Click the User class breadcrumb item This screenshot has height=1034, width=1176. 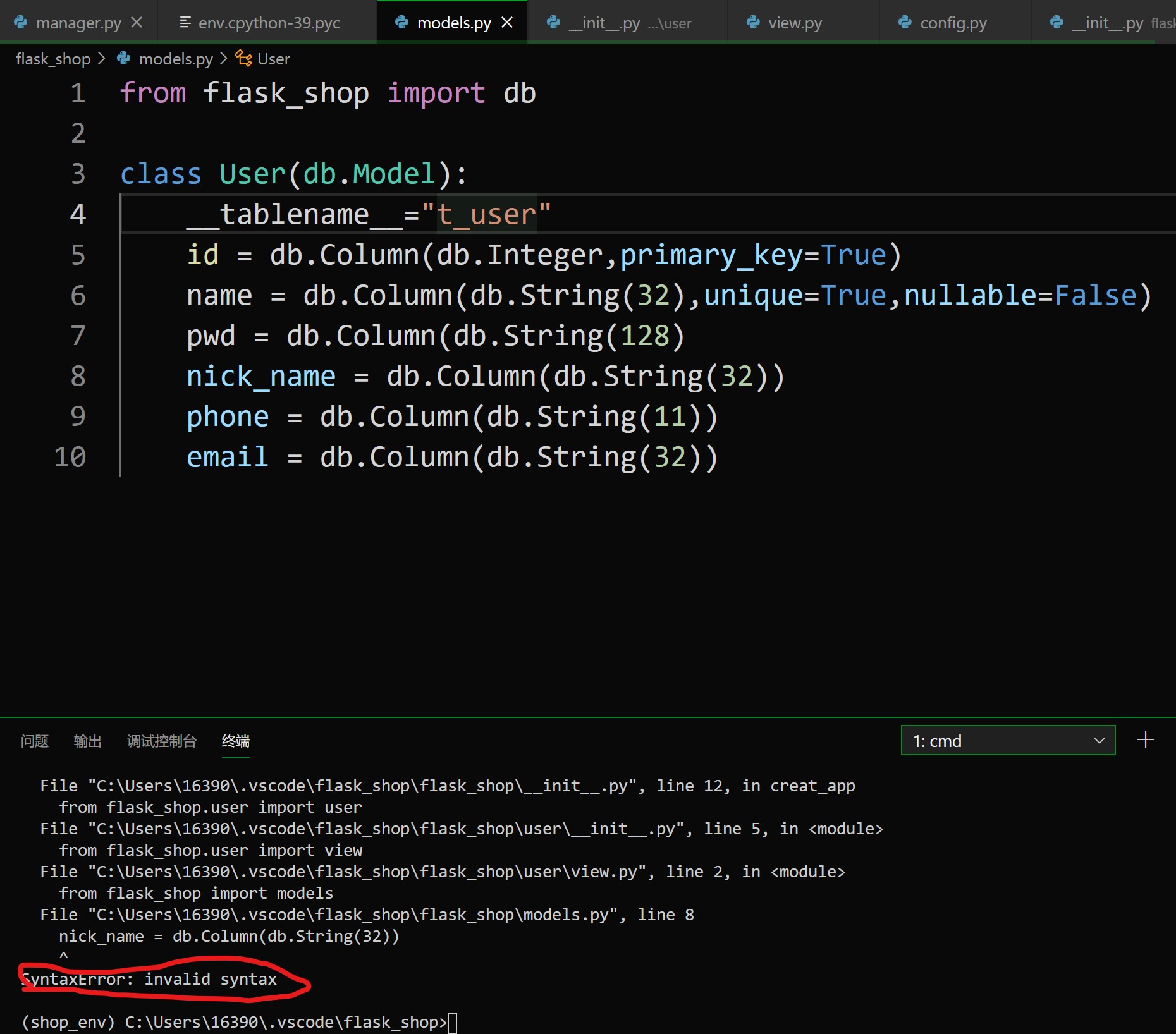[x=273, y=59]
